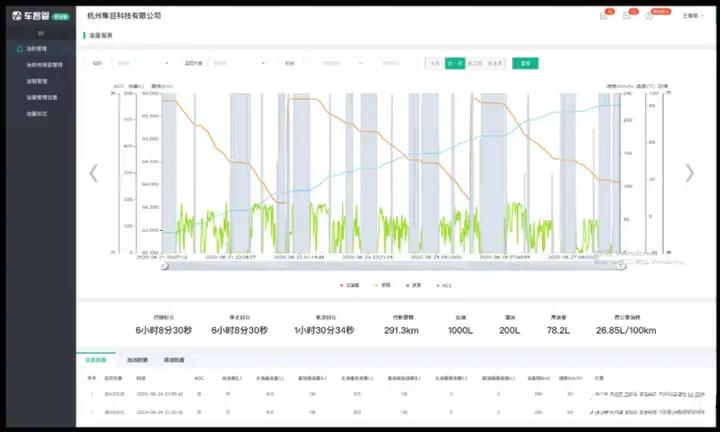Switch to the second data tab below summary
The height and width of the screenshot is (432, 720).
tap(137, 360)
